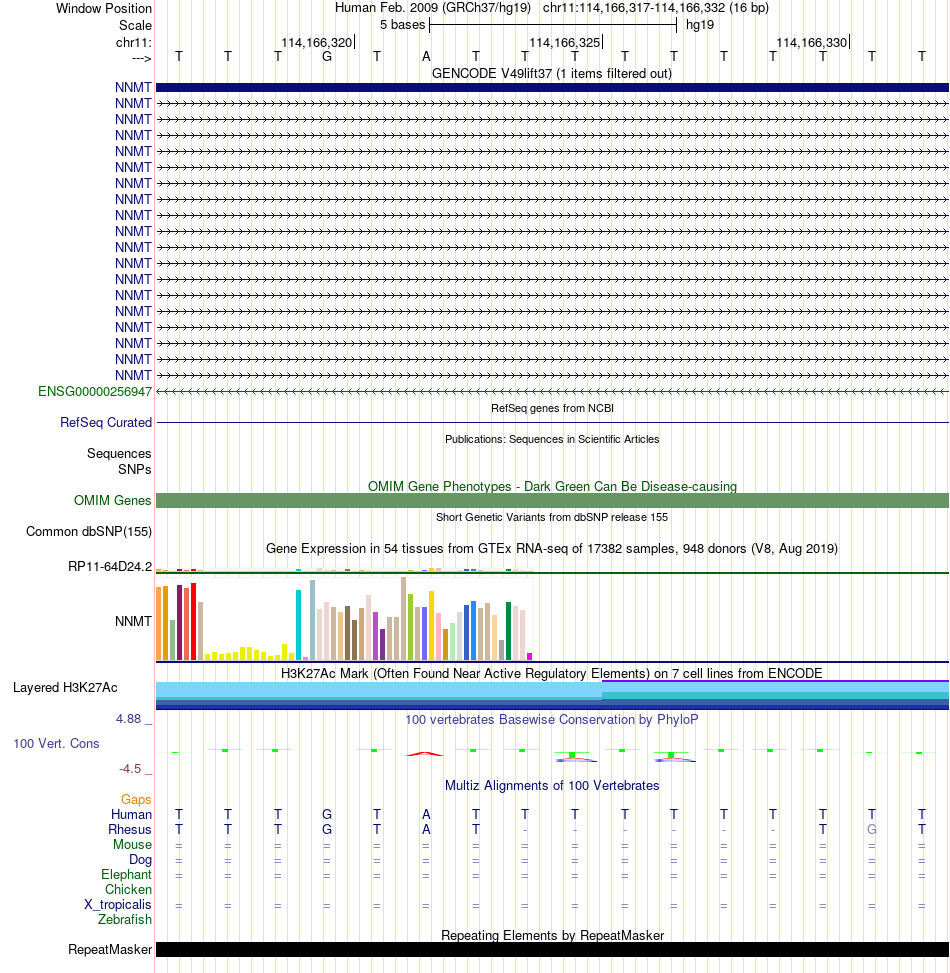Open the GTEx Gene Expression track title

tap(552, 549)
